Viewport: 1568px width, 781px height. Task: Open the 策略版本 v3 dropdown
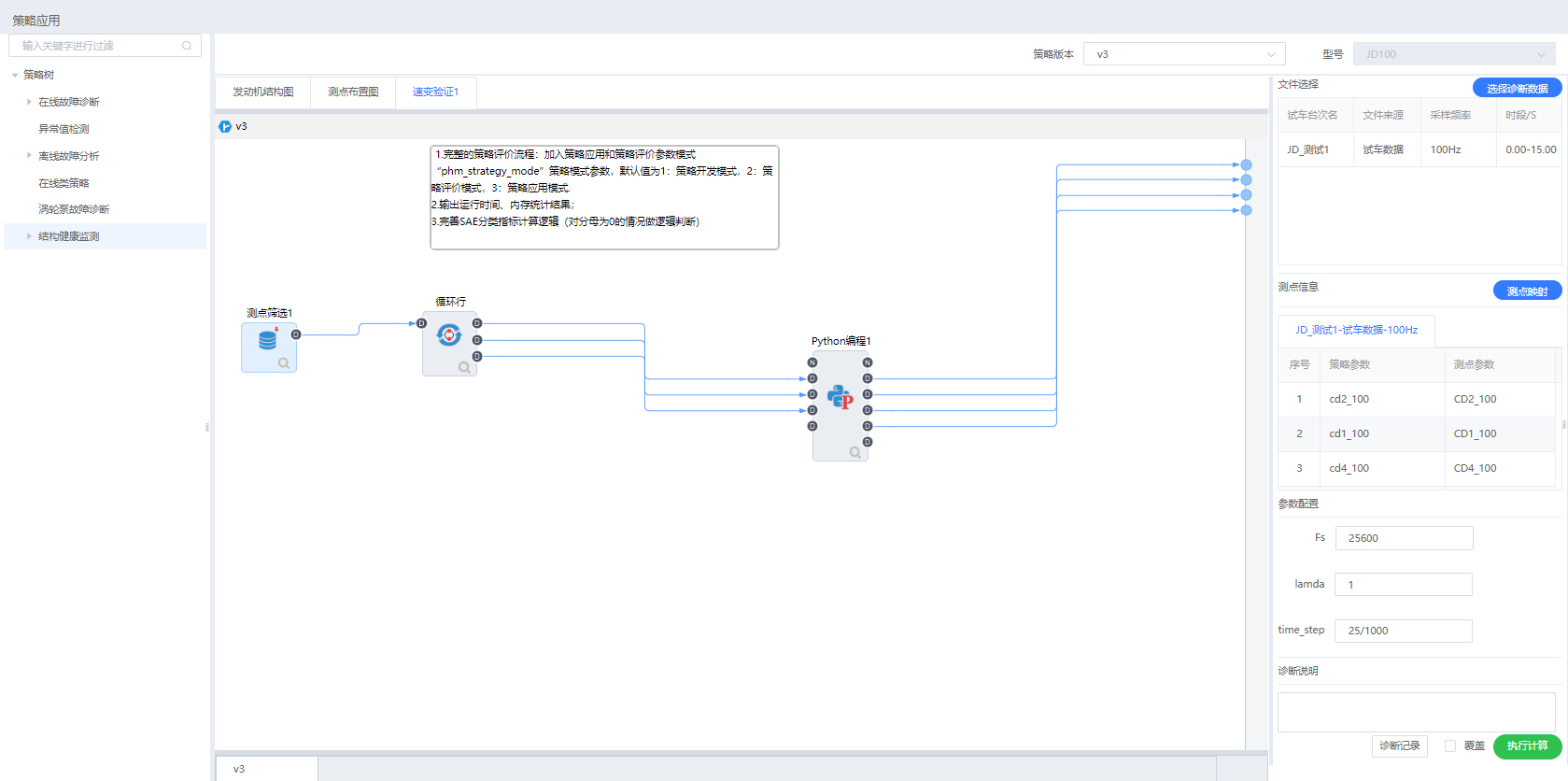tap(1183, 54)
